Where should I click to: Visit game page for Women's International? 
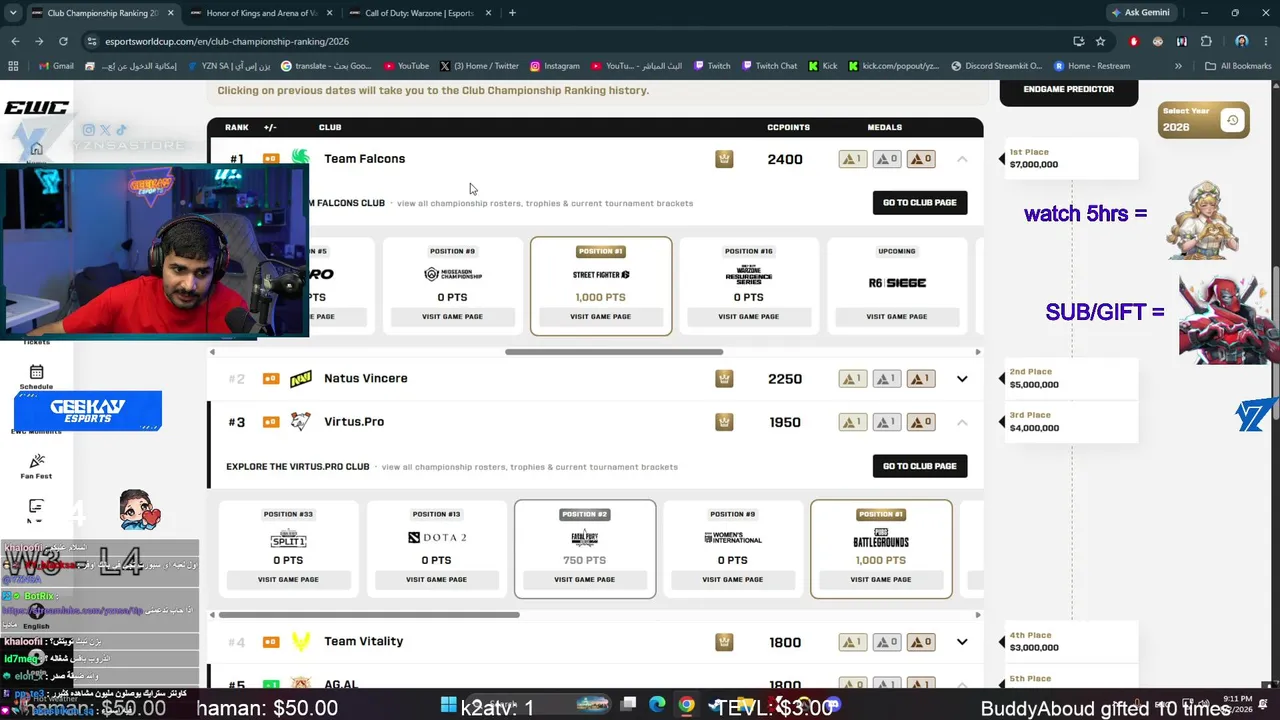pyautogui.click(x=732, y=580)
